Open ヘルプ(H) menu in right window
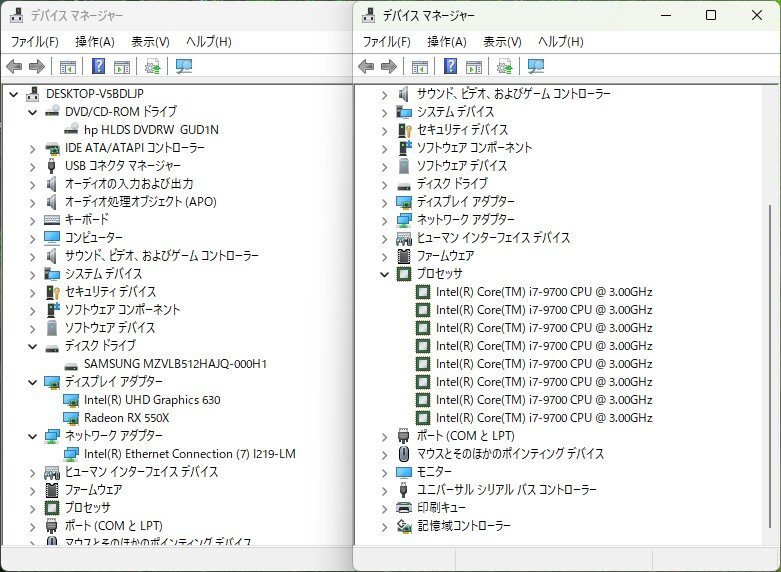This screenshot has height=572, width=781. pyautogui.click(x=560, y=42)
